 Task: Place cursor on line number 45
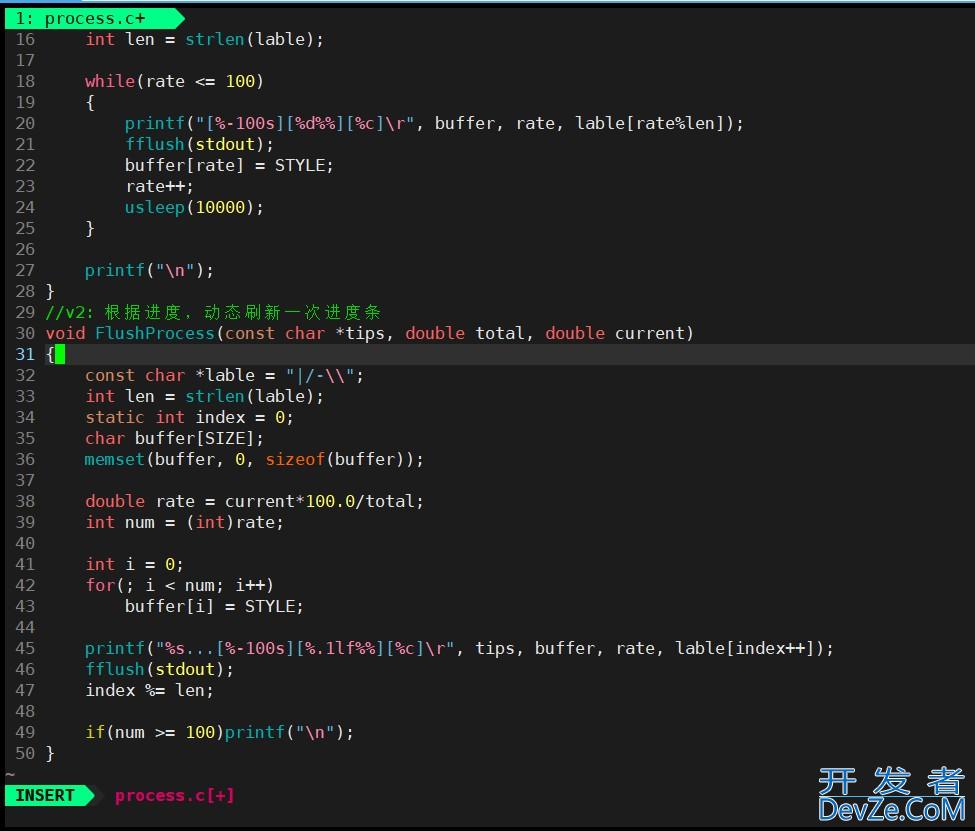tap(25, 648)
